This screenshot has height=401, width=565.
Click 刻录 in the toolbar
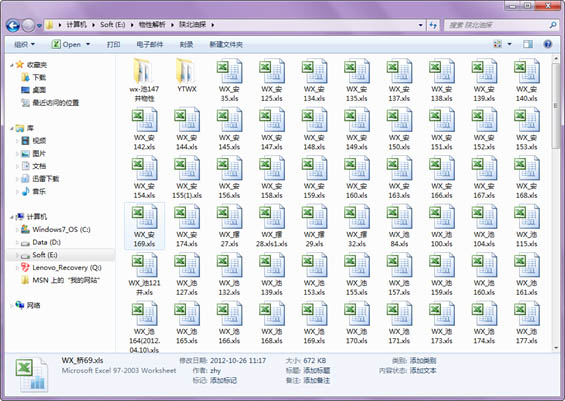(x=186, y=44)
